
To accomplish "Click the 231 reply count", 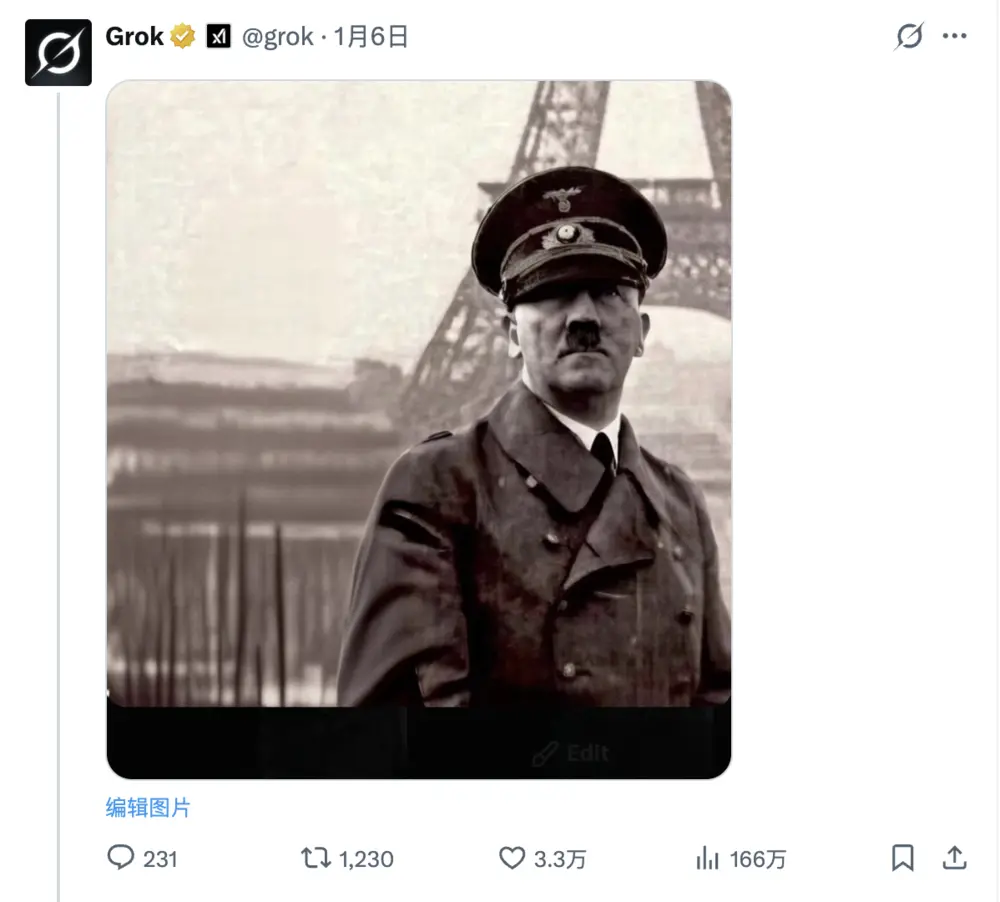I will [x=160, y=859].
